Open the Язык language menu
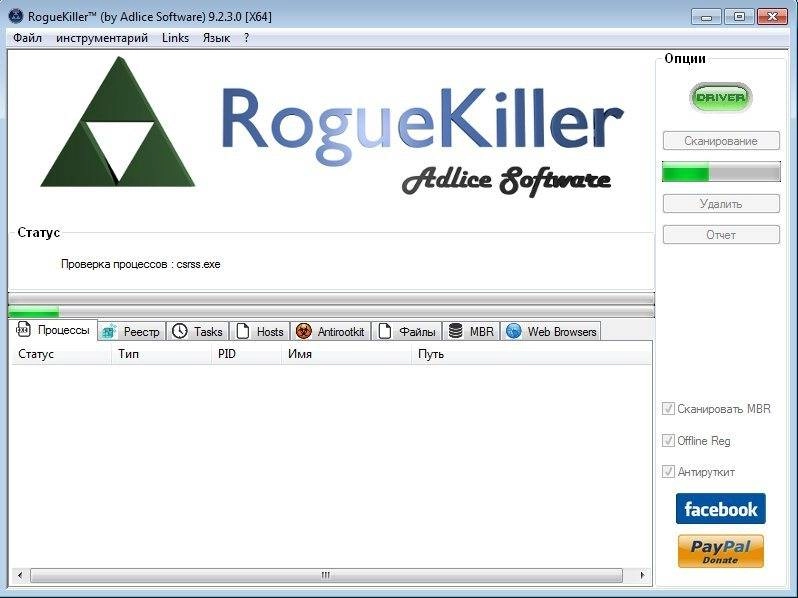 [x=216, y=38]
